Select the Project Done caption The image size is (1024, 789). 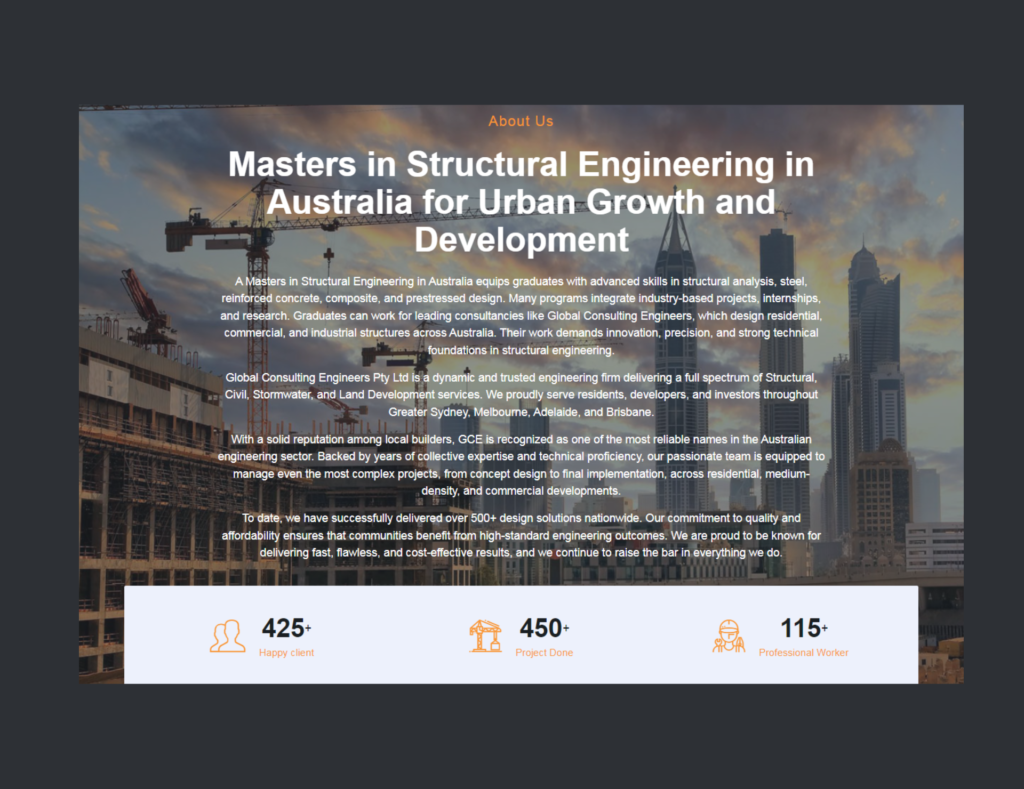[544, 653]
